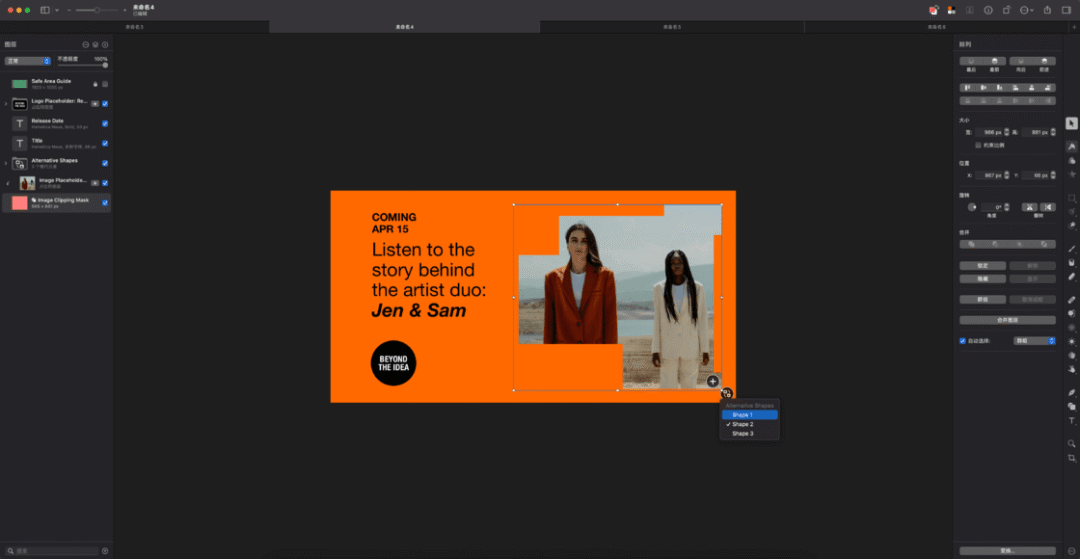Open the blend mode dropdown
This screenshot has width=1080, height=559.
pyautogui.click(x=28, y=61)
